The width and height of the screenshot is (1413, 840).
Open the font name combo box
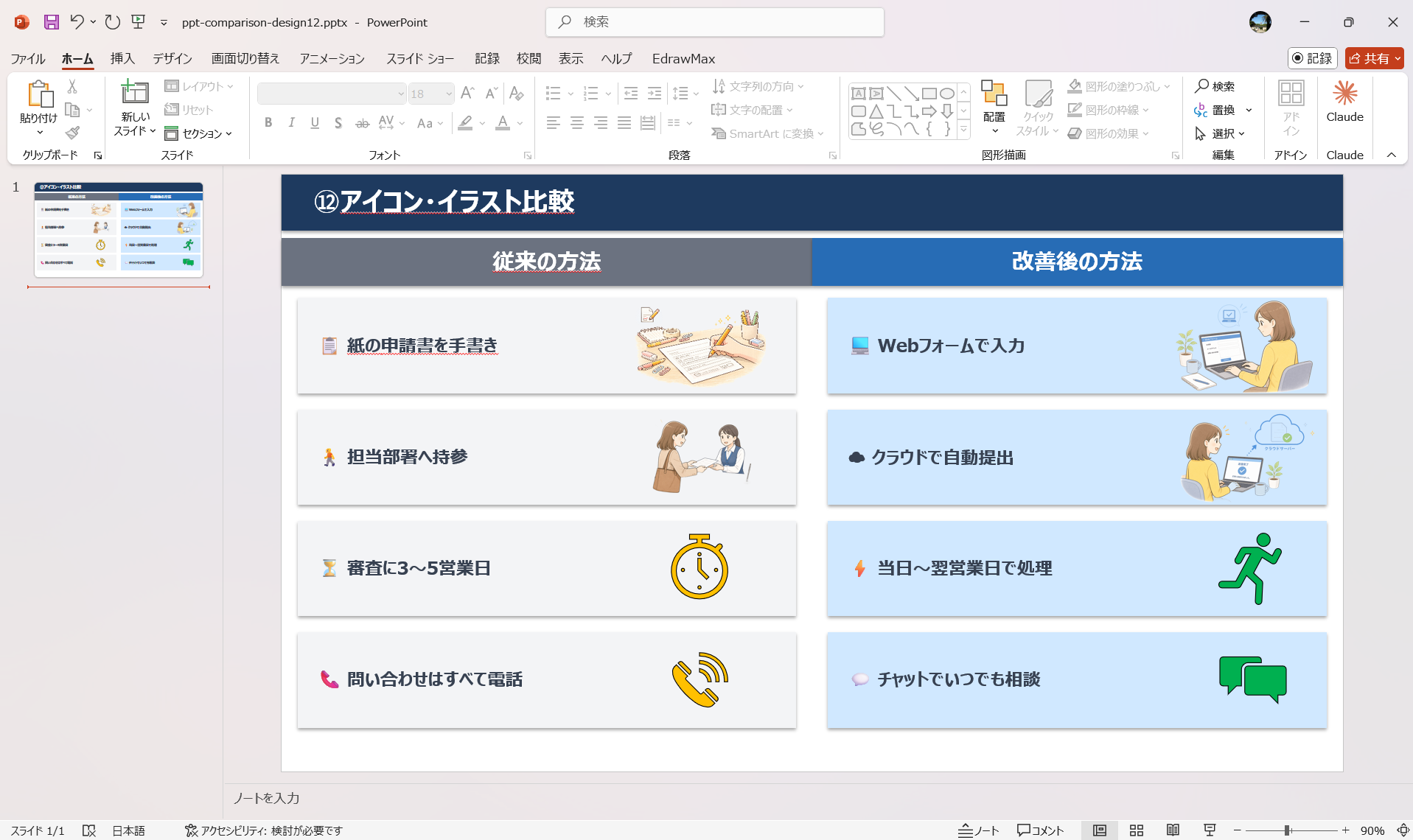(x=332, y=94)
